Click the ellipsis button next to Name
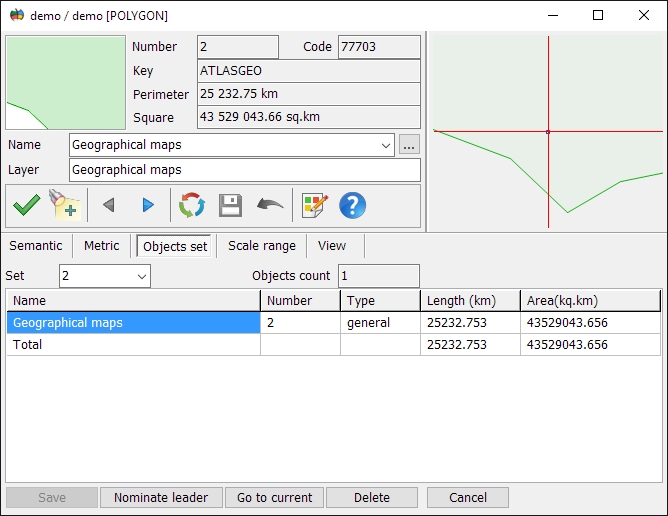 (408, 145)
